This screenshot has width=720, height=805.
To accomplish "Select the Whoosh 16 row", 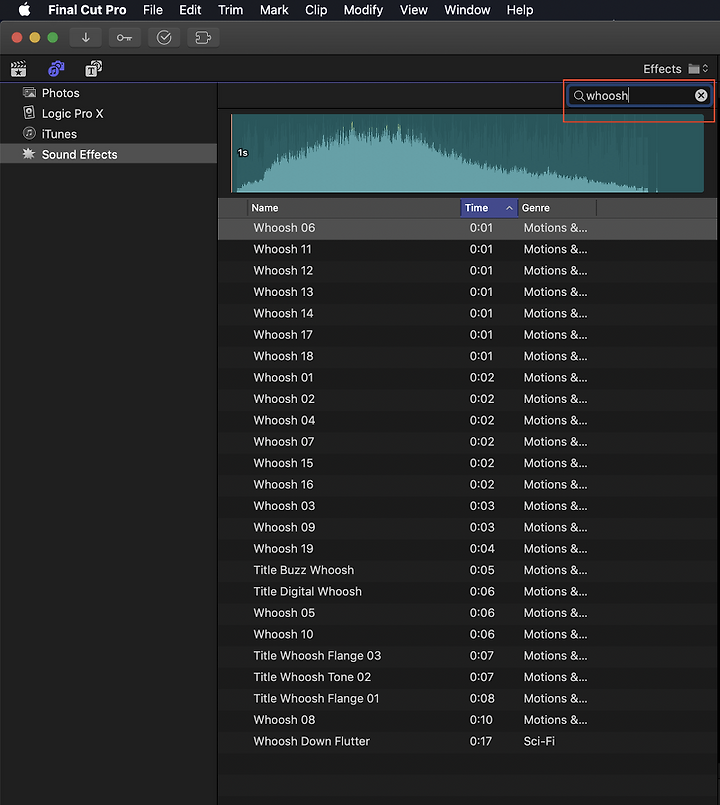I will (x=467, y=485).
